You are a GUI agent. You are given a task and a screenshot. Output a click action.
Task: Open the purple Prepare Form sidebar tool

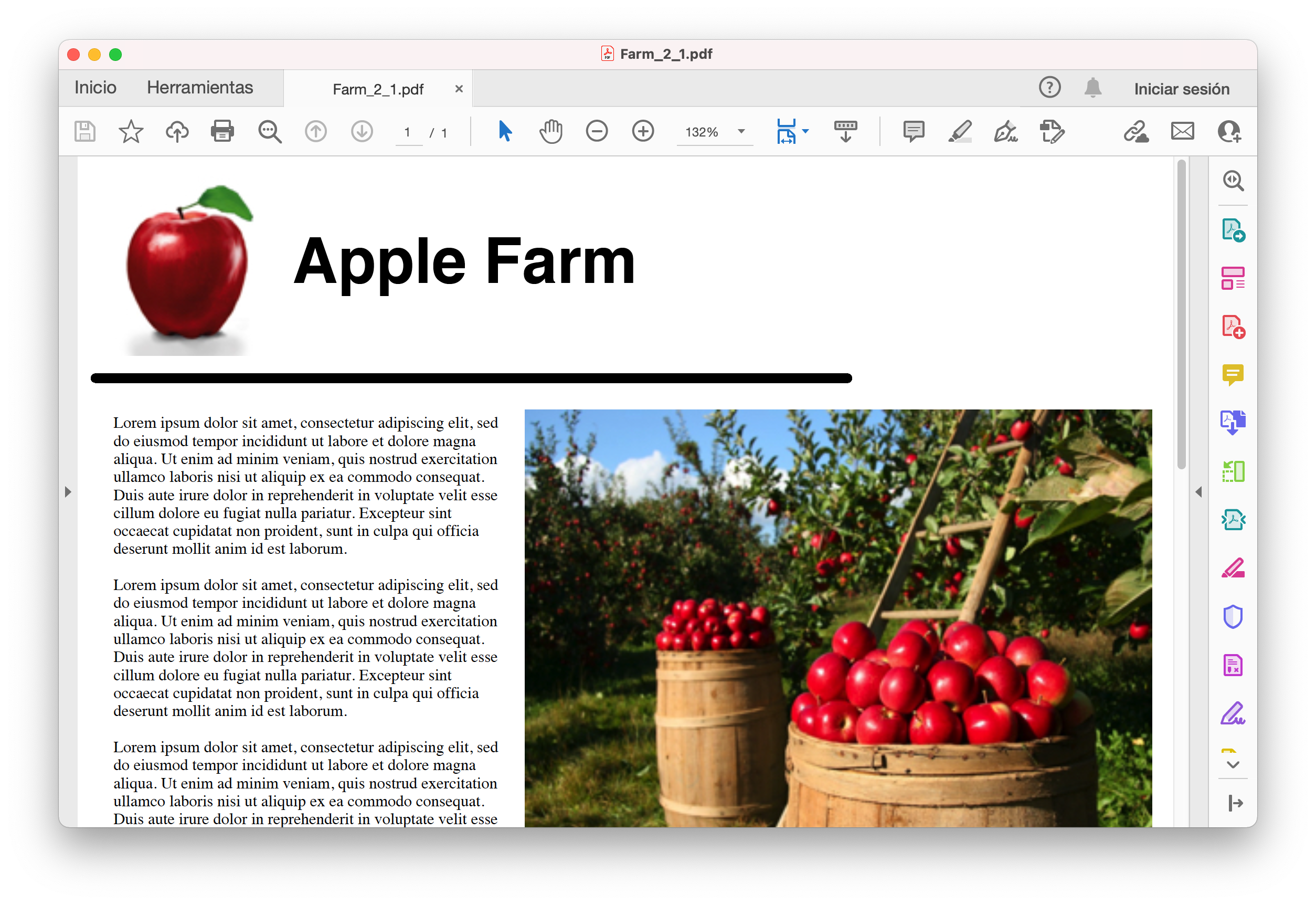[1233, 665]
